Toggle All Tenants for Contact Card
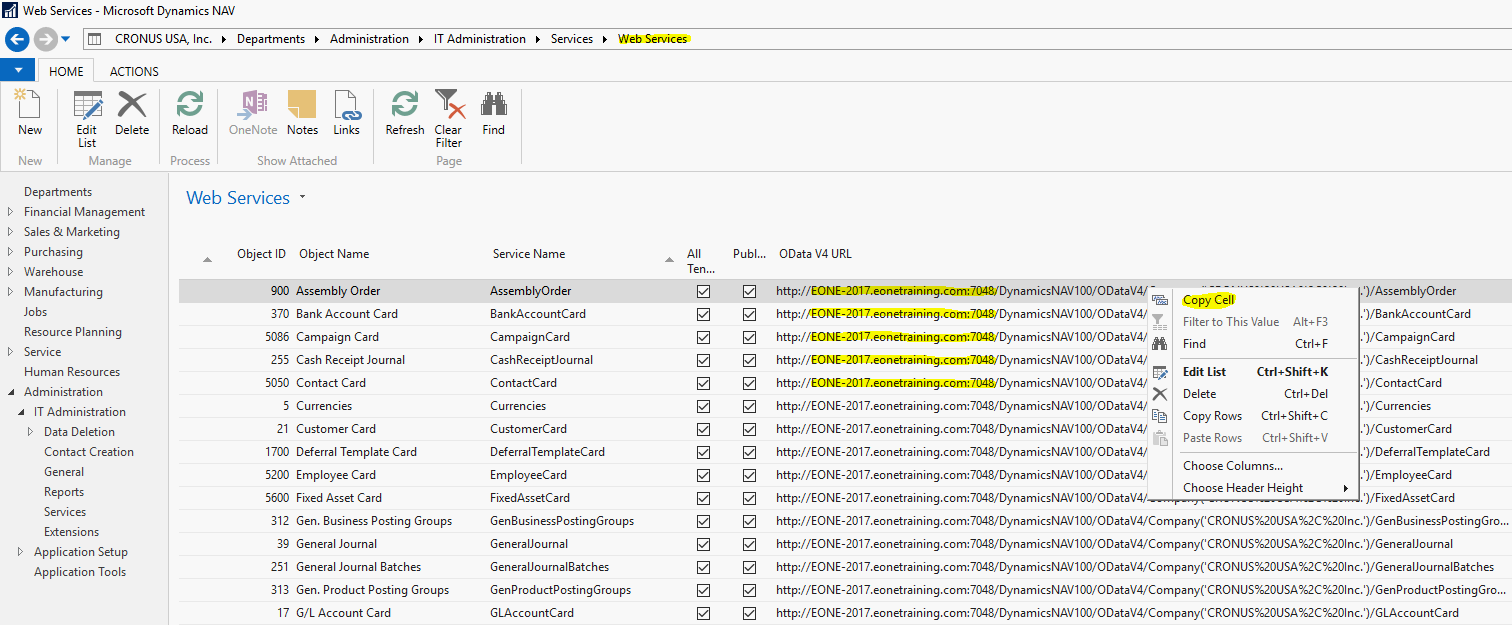 tap(703, 383)
